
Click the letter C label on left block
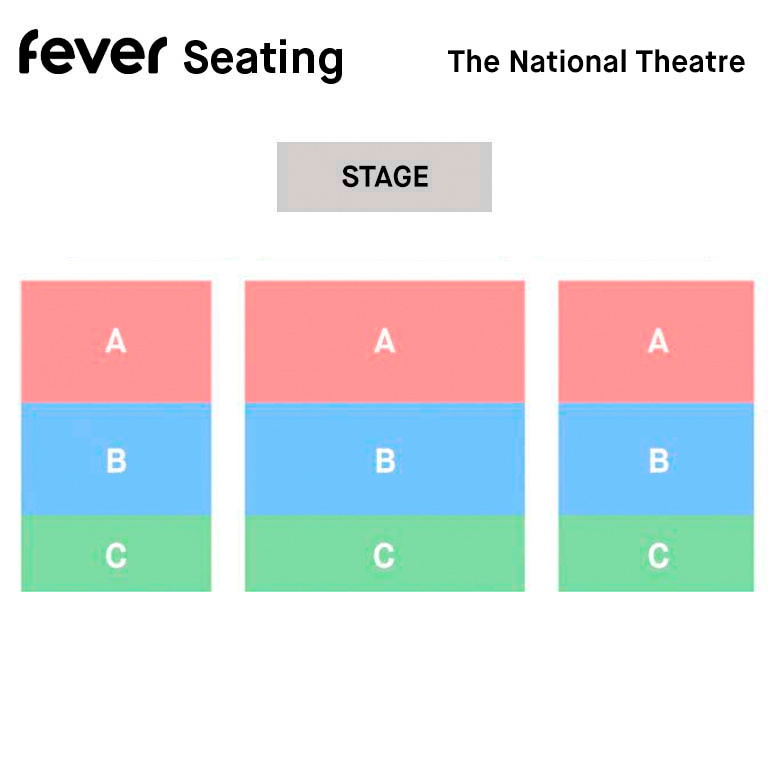click(116, 555)
